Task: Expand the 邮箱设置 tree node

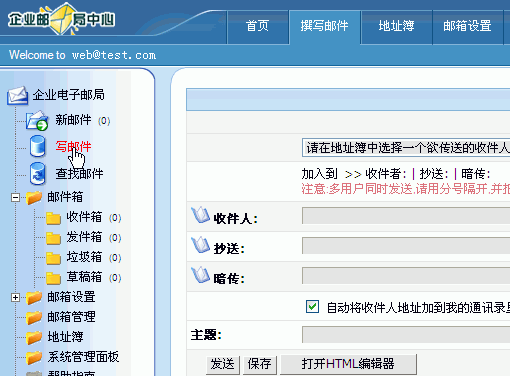Action: point(15,297)
